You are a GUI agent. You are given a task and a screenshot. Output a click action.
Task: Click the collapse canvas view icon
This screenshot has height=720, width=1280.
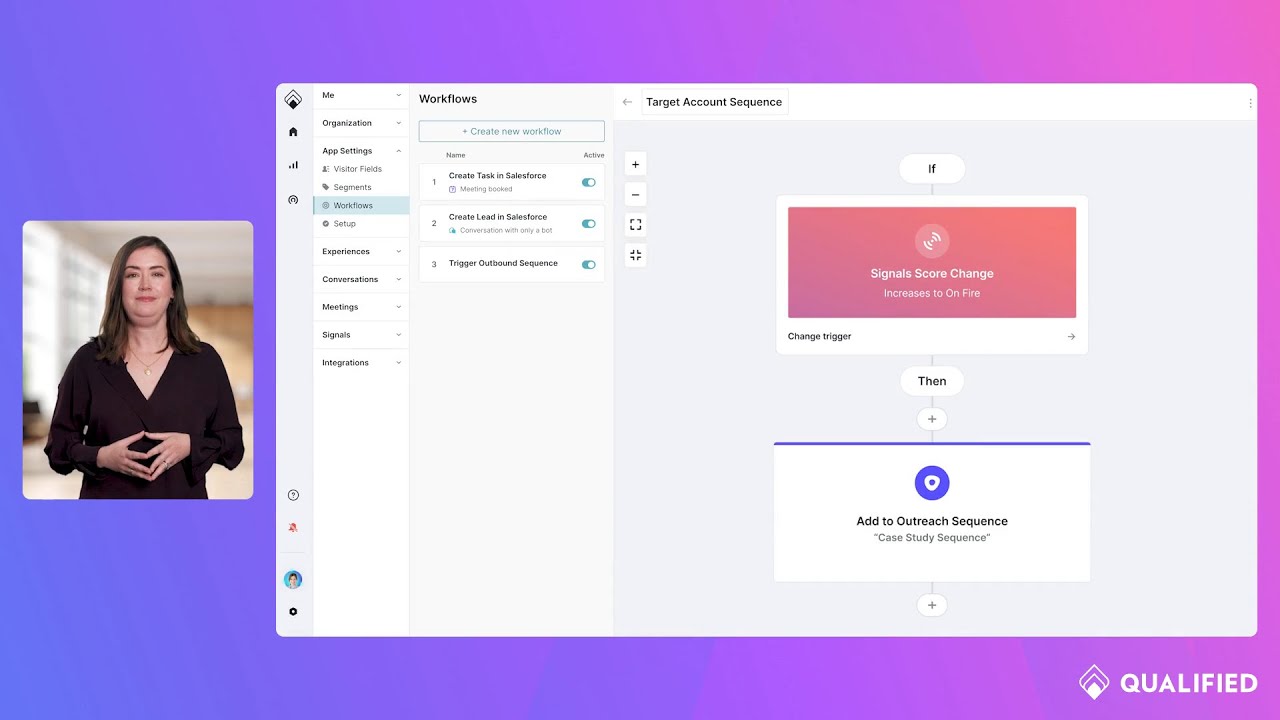[x=635, y=255]
